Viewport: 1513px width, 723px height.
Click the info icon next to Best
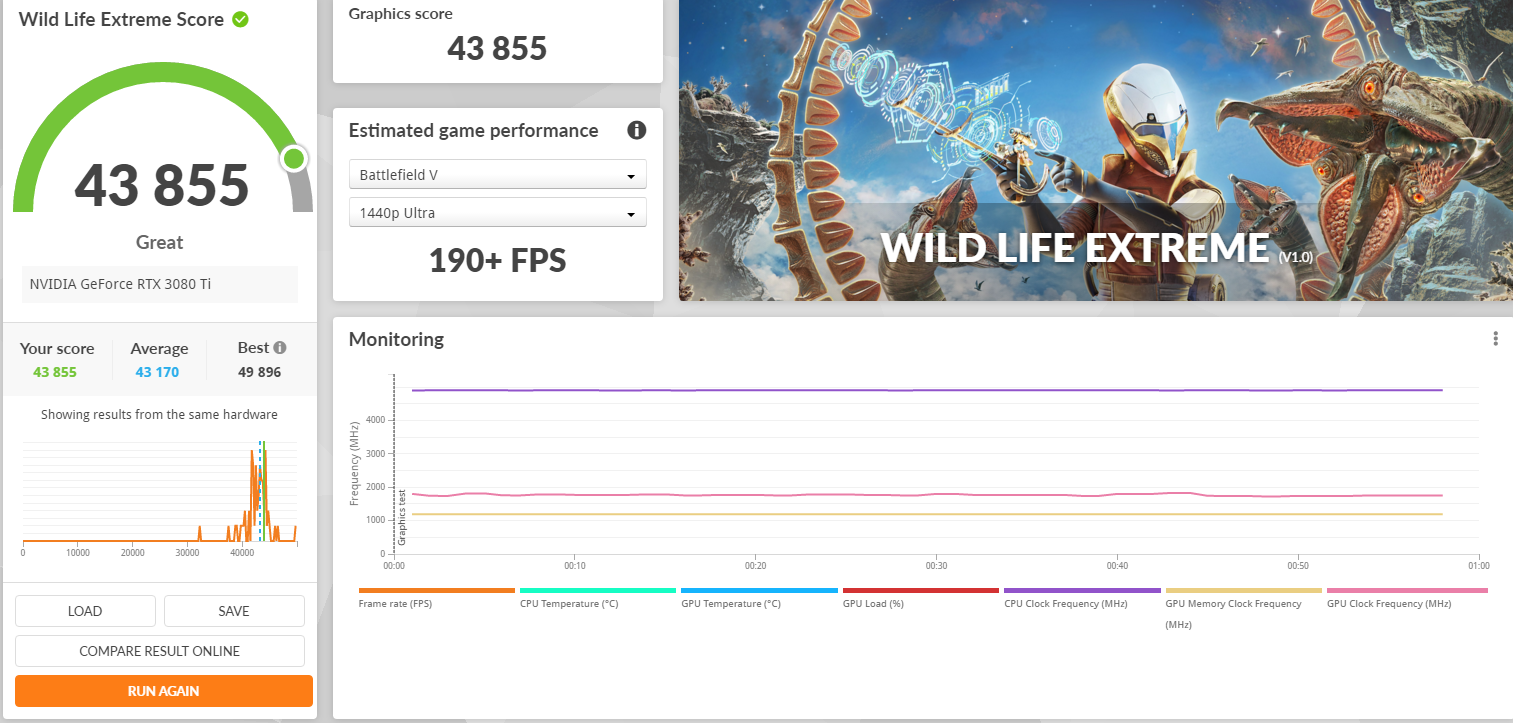pyautogui.click(x=280, y=348)
